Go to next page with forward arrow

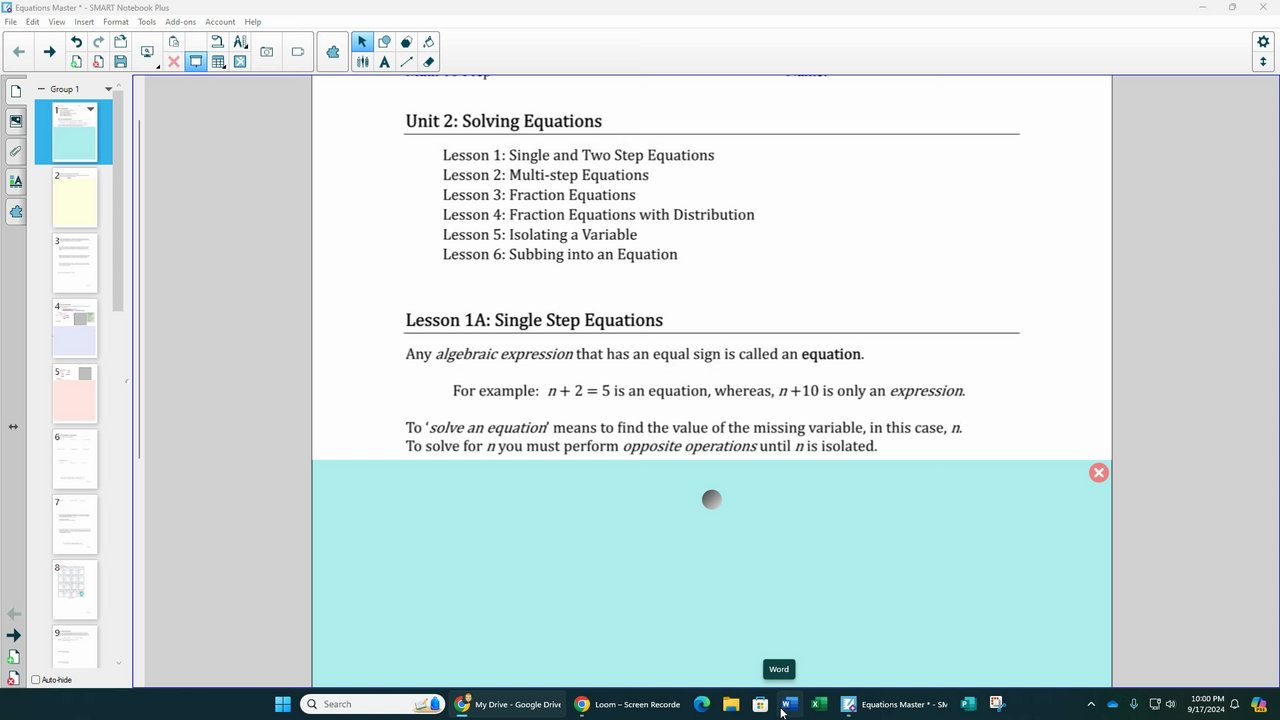[49, 52]
